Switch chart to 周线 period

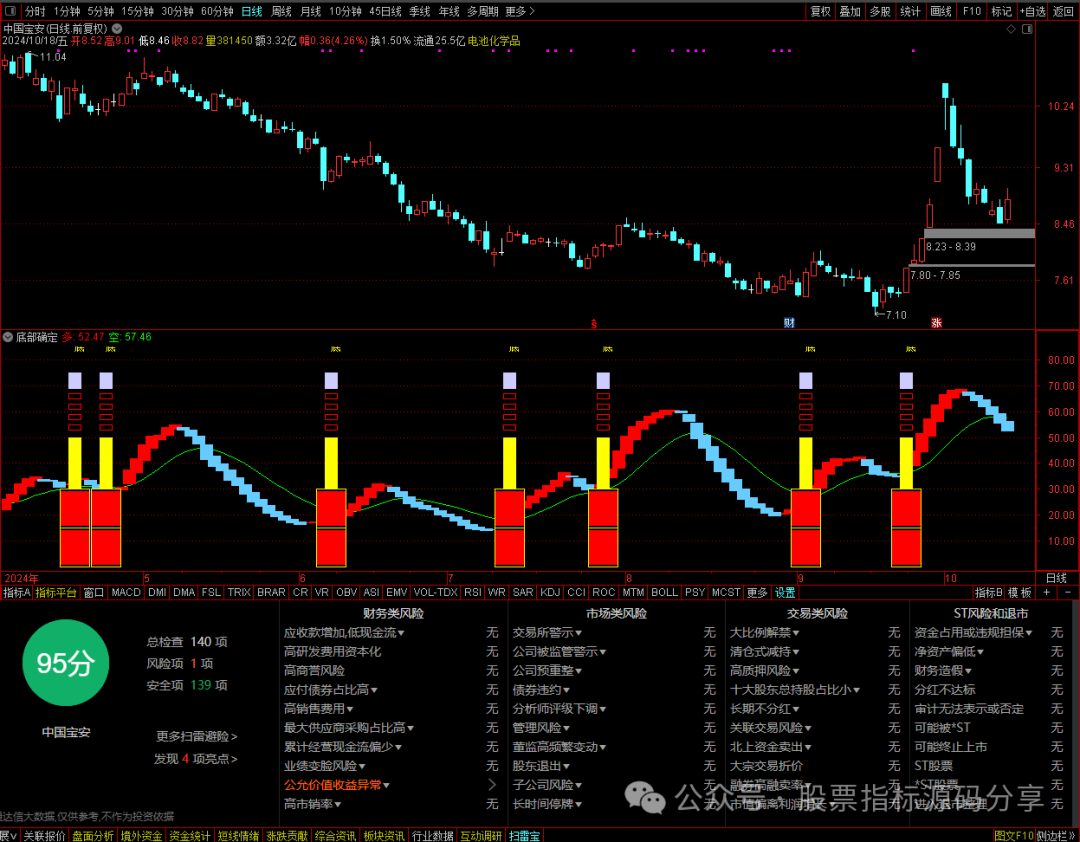point(281,12)
